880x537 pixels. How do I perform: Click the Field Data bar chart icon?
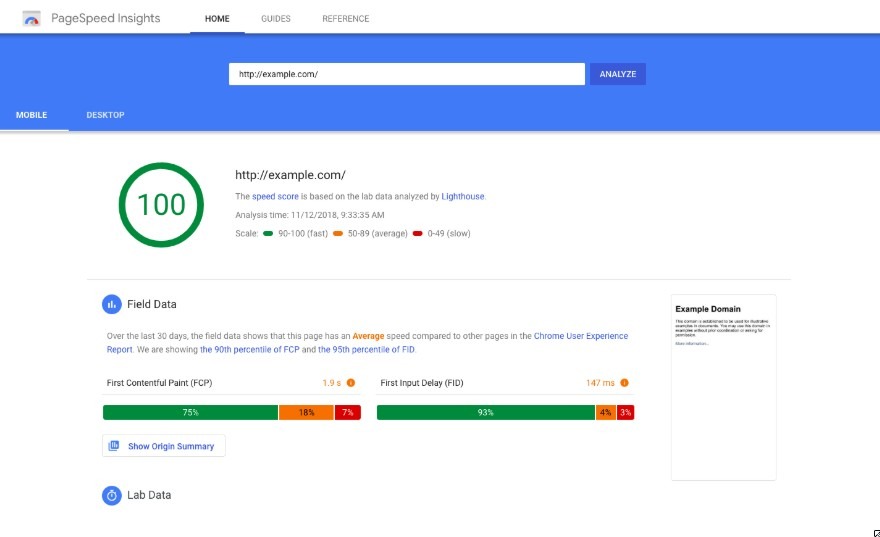112,304
